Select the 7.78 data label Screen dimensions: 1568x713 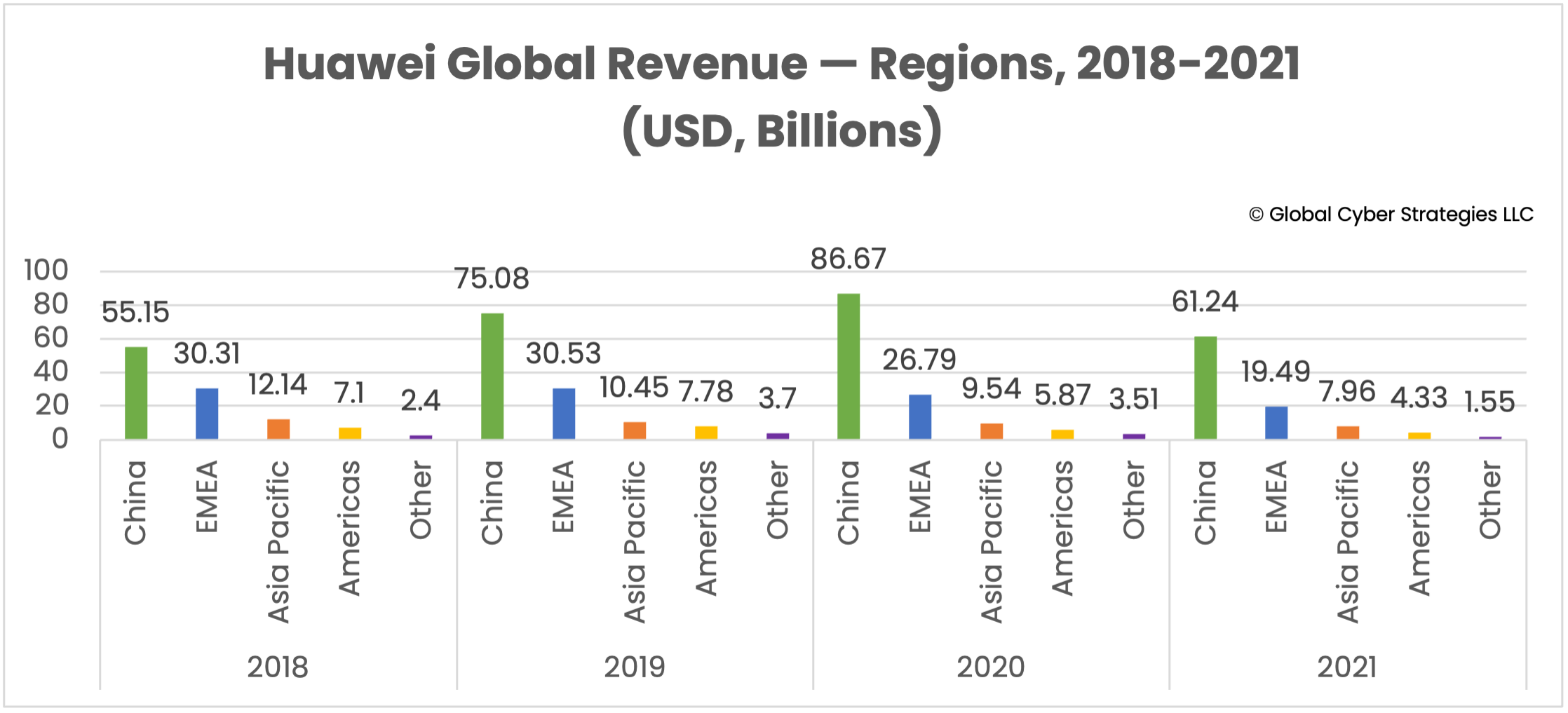point(705,391)
